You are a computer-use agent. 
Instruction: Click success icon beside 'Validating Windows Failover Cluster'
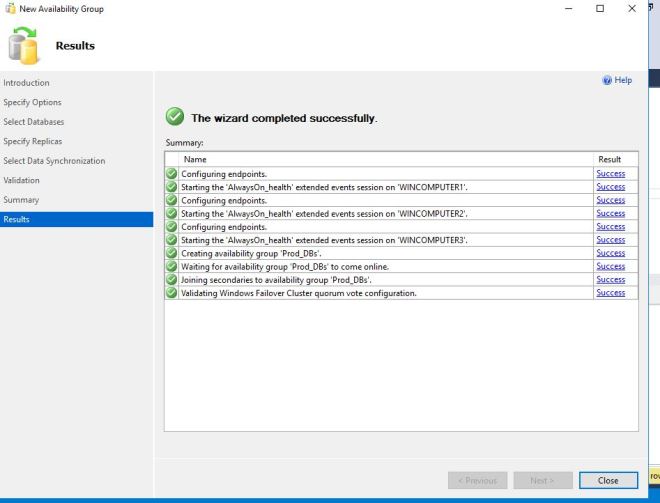172,293
